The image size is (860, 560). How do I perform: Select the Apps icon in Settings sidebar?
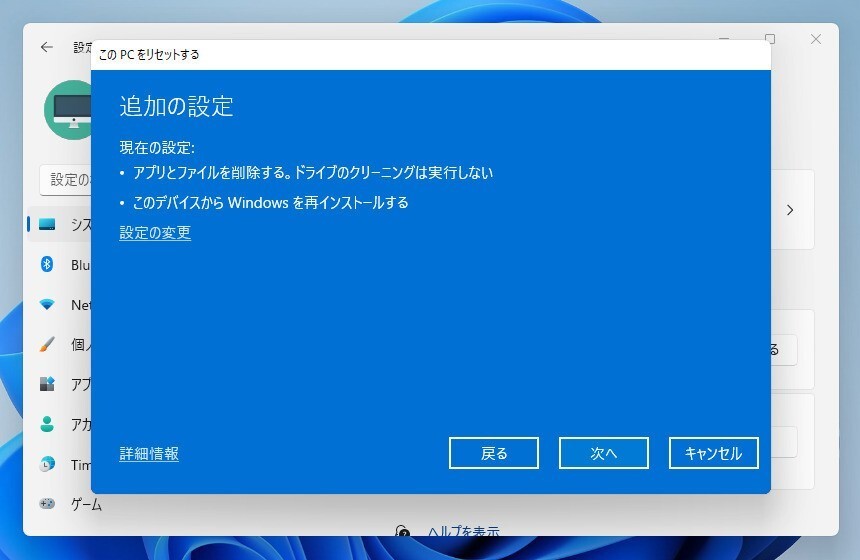(47, 384)
